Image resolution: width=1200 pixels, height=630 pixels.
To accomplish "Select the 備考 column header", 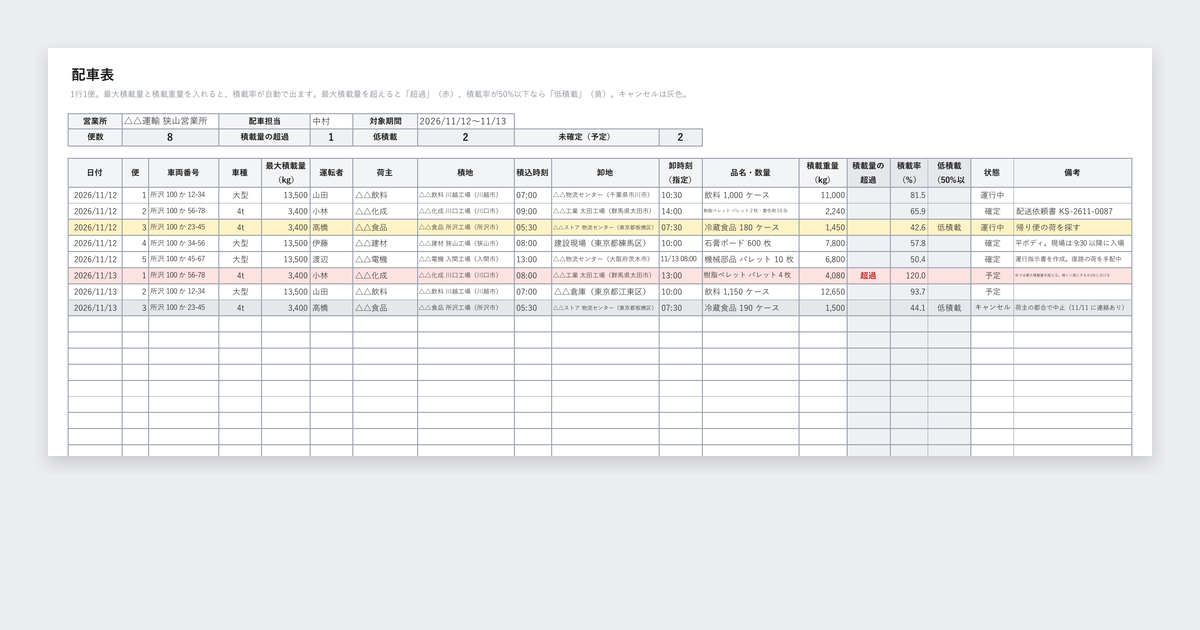I will (1072, 173).
